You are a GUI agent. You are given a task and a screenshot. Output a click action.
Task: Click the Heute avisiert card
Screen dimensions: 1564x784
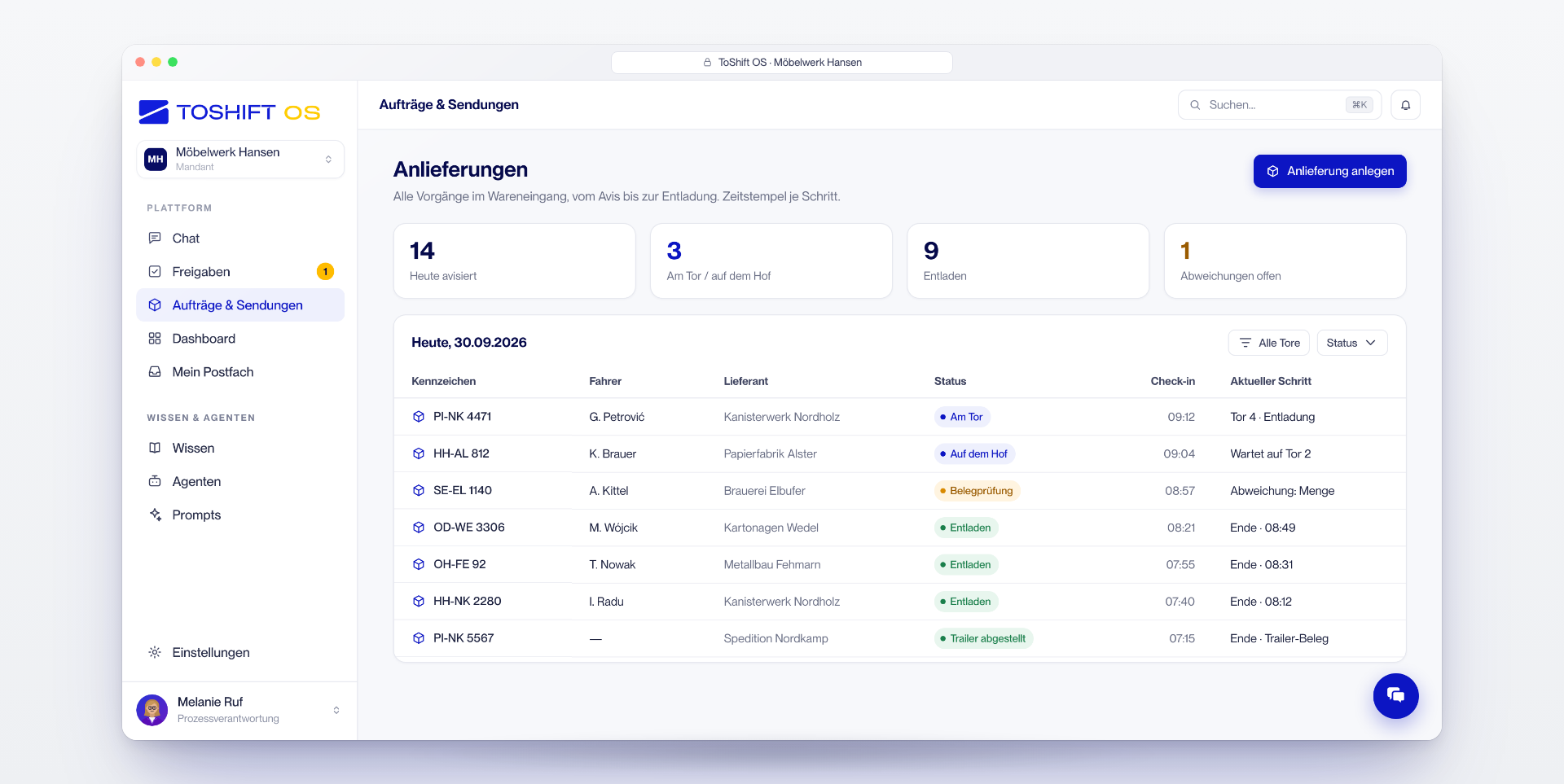(x=514, y=261)
